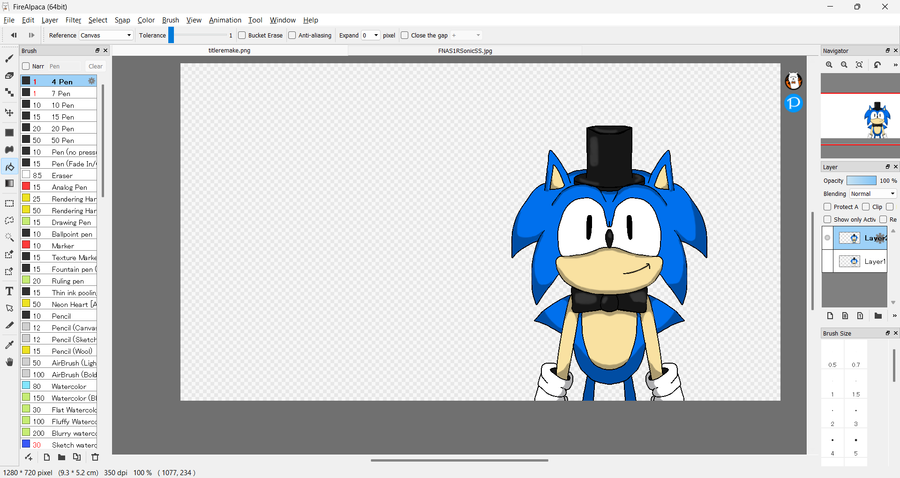Select the Eraser brush preset

[x=59, y=175]
